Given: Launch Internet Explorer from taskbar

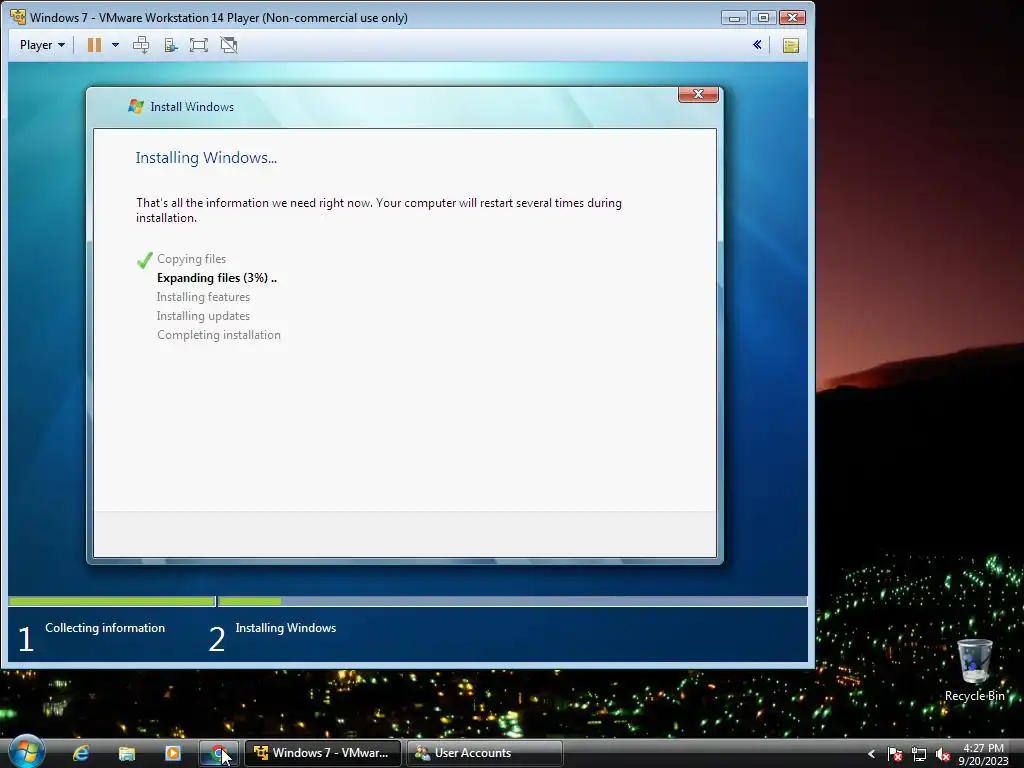Looking at the screenshot, I should pyautogui.click(x=81, y=753).
